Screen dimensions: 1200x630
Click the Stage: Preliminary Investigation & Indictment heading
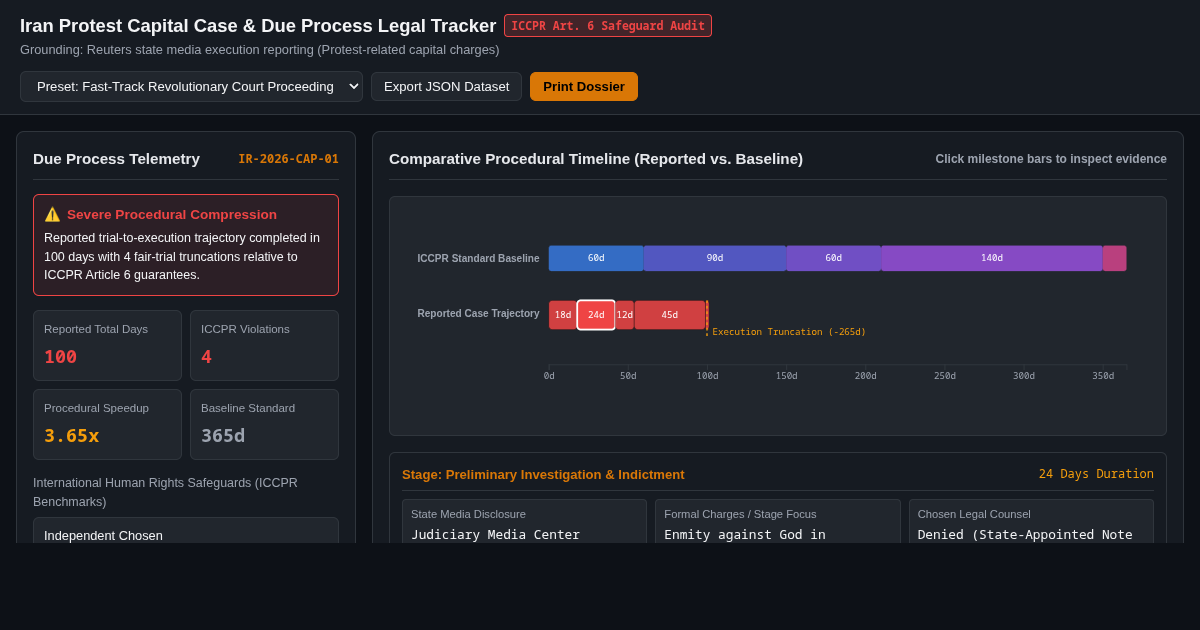pos(543,474)
